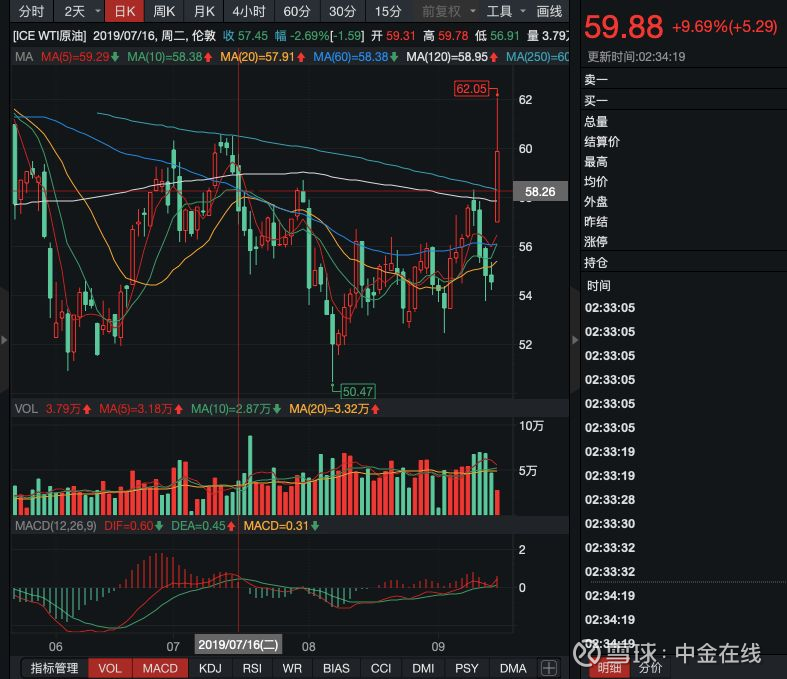Screen dimensions: 787x679
Task: Show the 分价 price distribution tab
Action: tap(650, 668)
